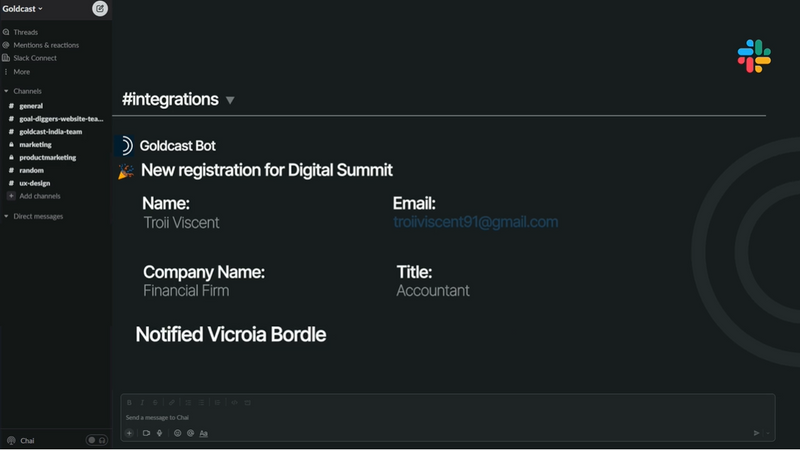Click the Add channels button
This screenshot has width=800, height=450.
coord(39,196)
